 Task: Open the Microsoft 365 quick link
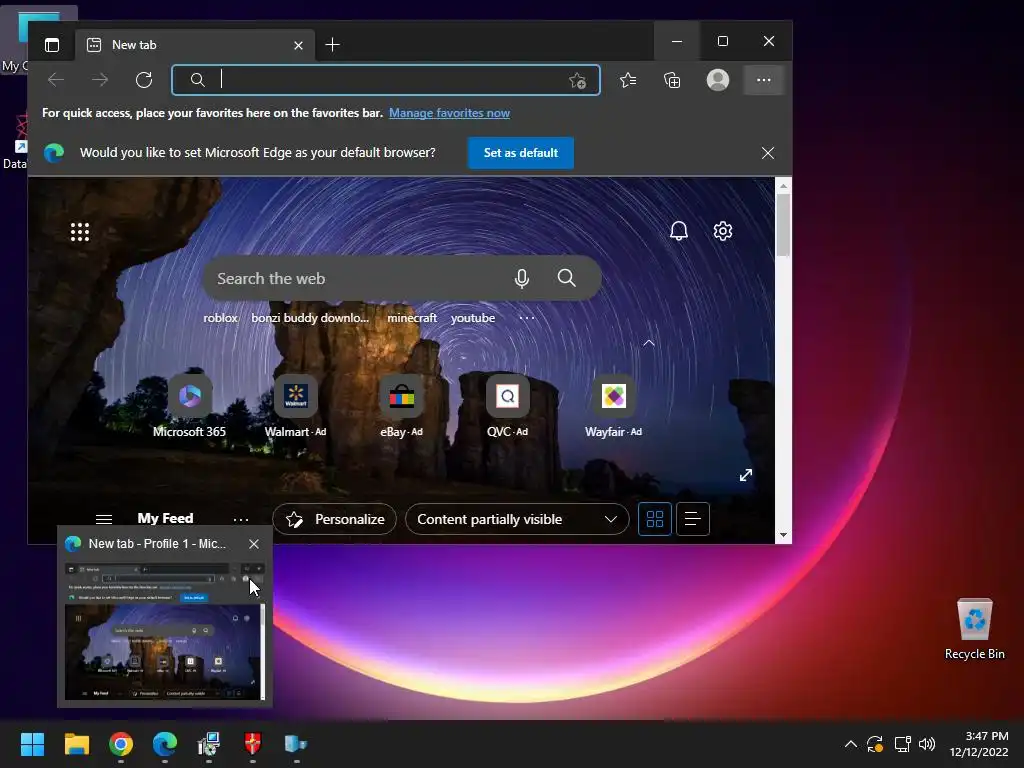click(x=189, y=406)
